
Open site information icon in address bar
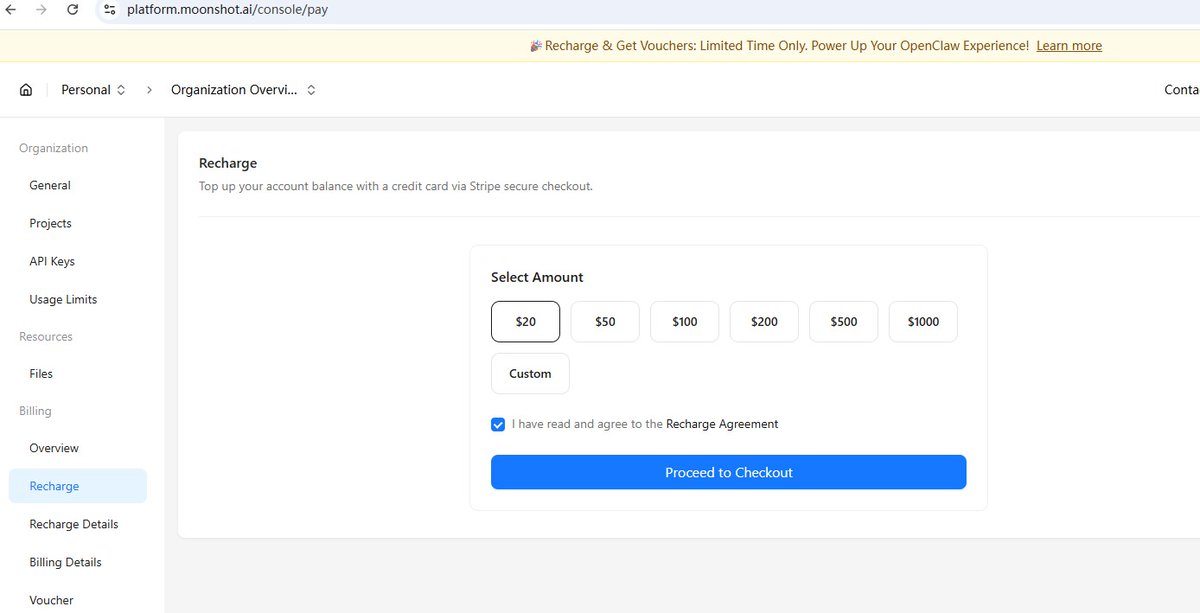pos(110,10)
